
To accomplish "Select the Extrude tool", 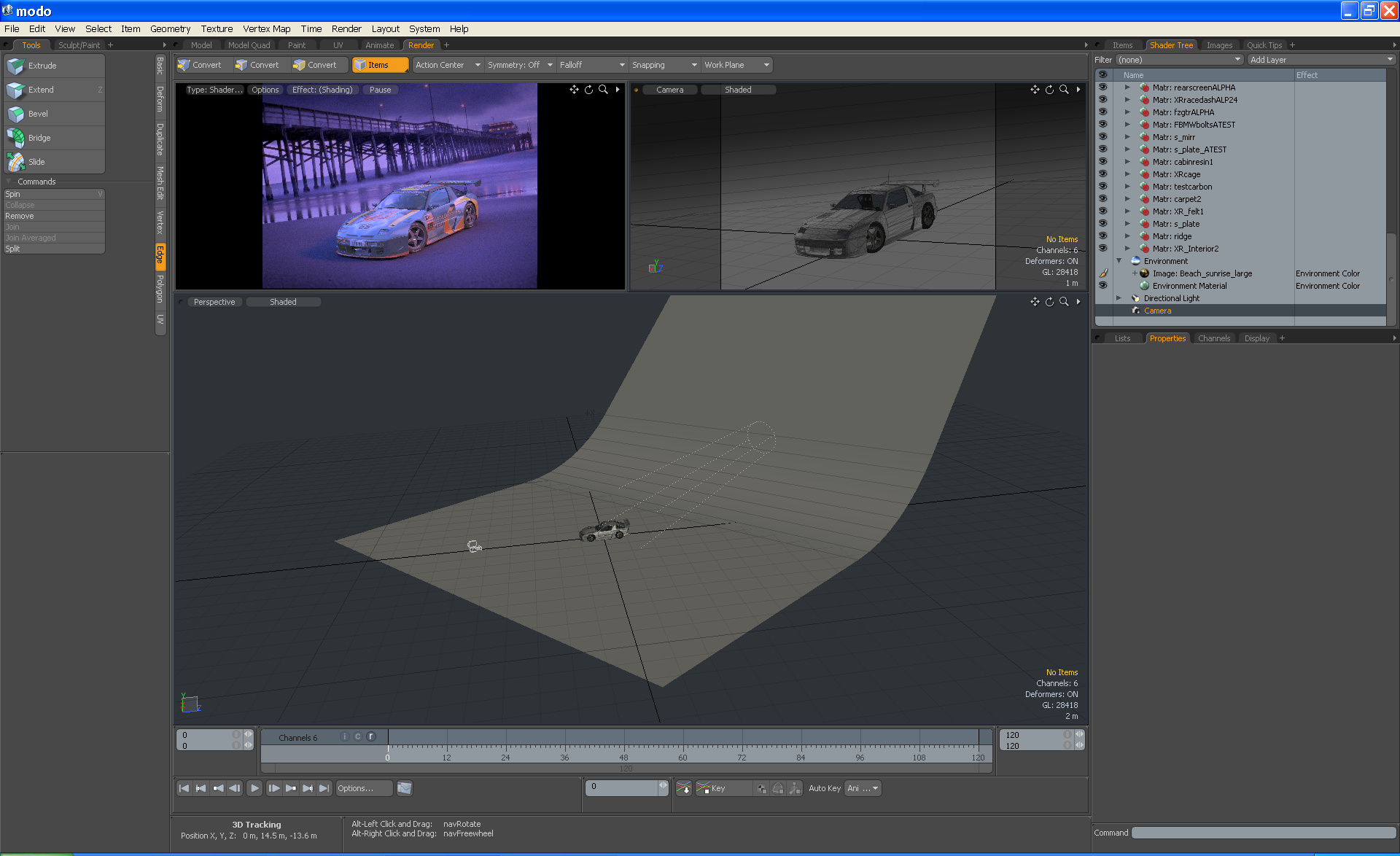I will click(42, 66).
